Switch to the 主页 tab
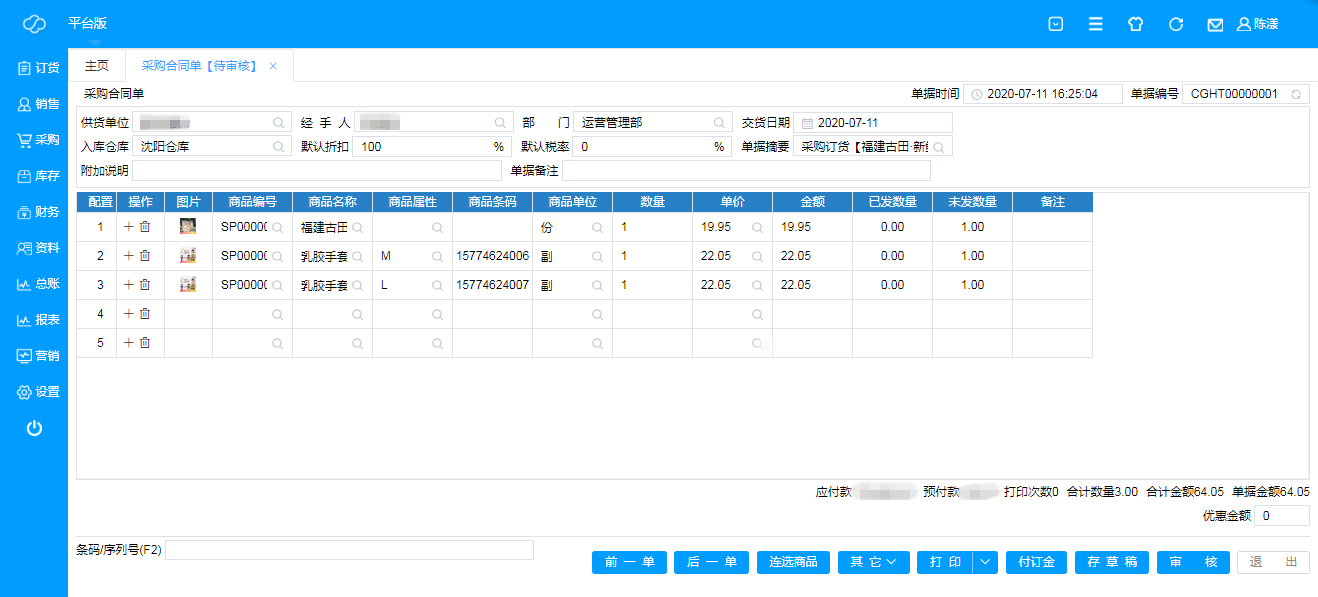 tap(97, 66)
